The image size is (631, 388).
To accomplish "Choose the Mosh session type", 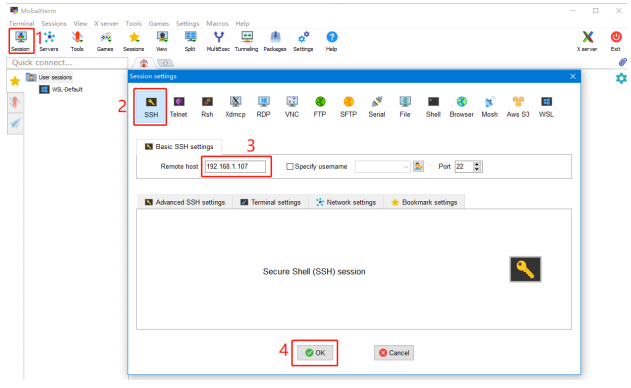I will [490, 107].
